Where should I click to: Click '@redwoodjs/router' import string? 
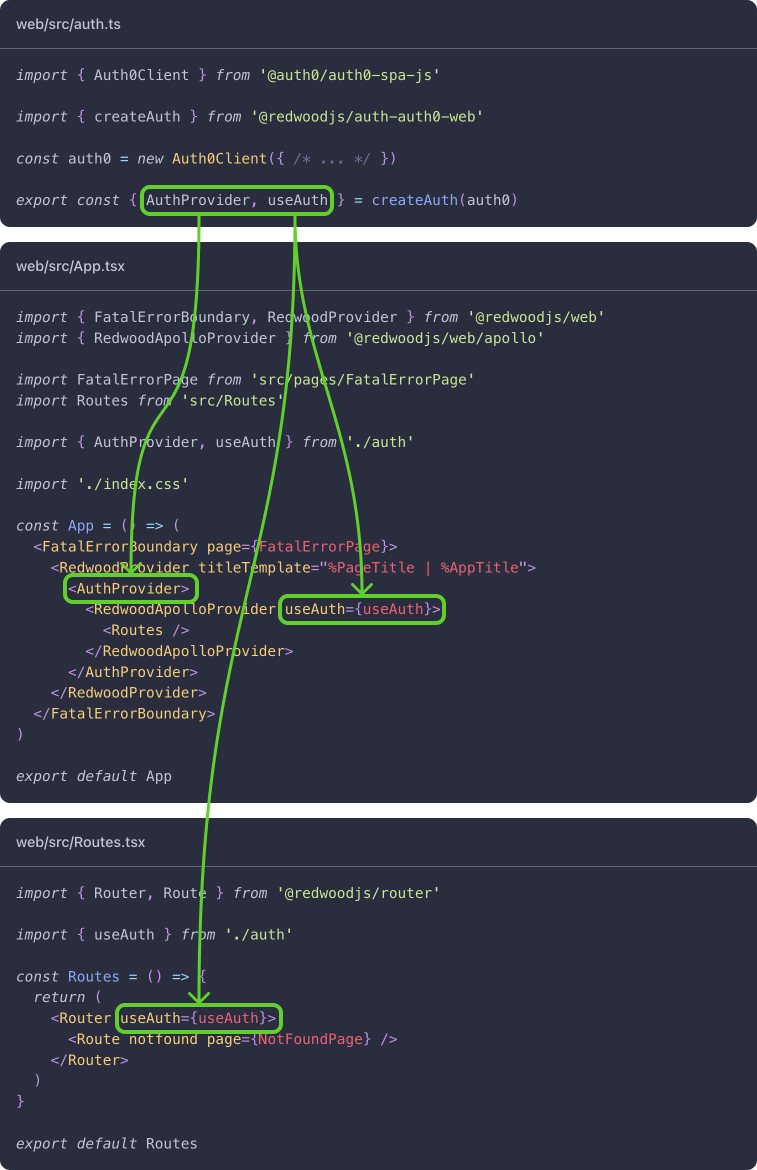[x=358, y=893]
